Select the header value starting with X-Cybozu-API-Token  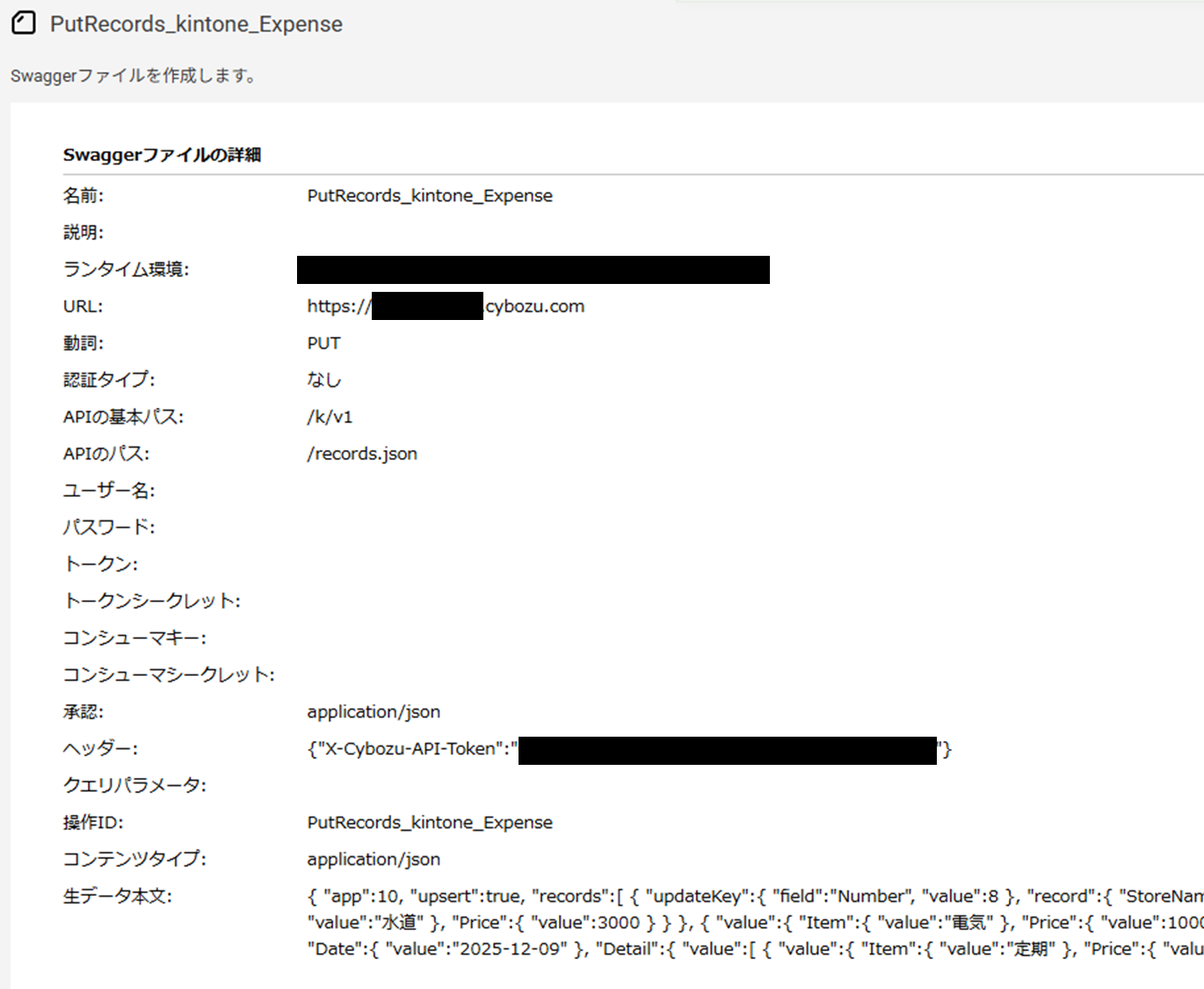pos(629,750)
